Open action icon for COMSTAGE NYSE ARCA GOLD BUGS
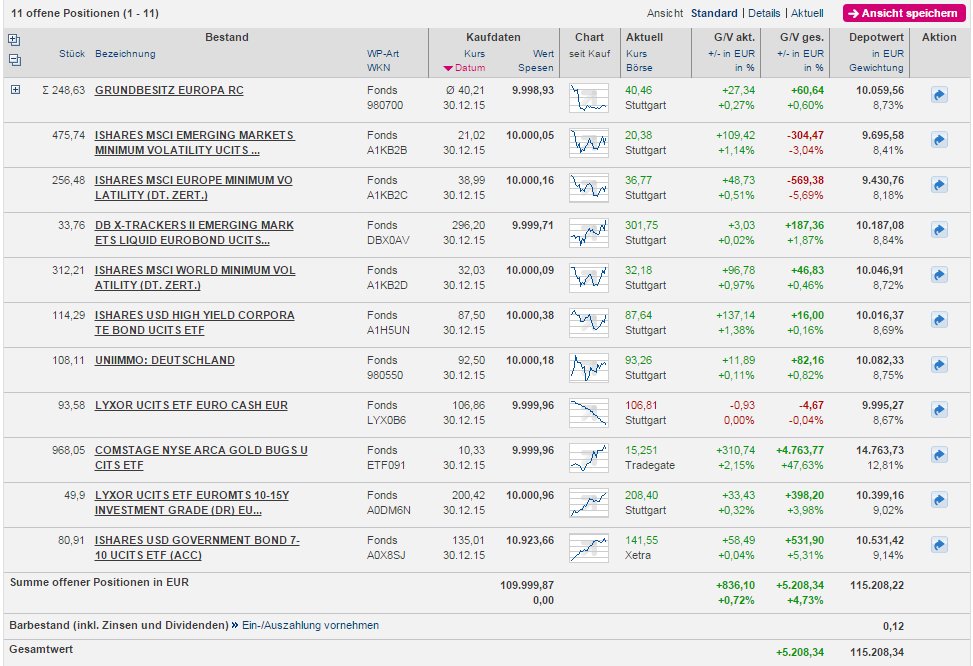973x666 pixels. pyautogui.click(x=939, y=455)
